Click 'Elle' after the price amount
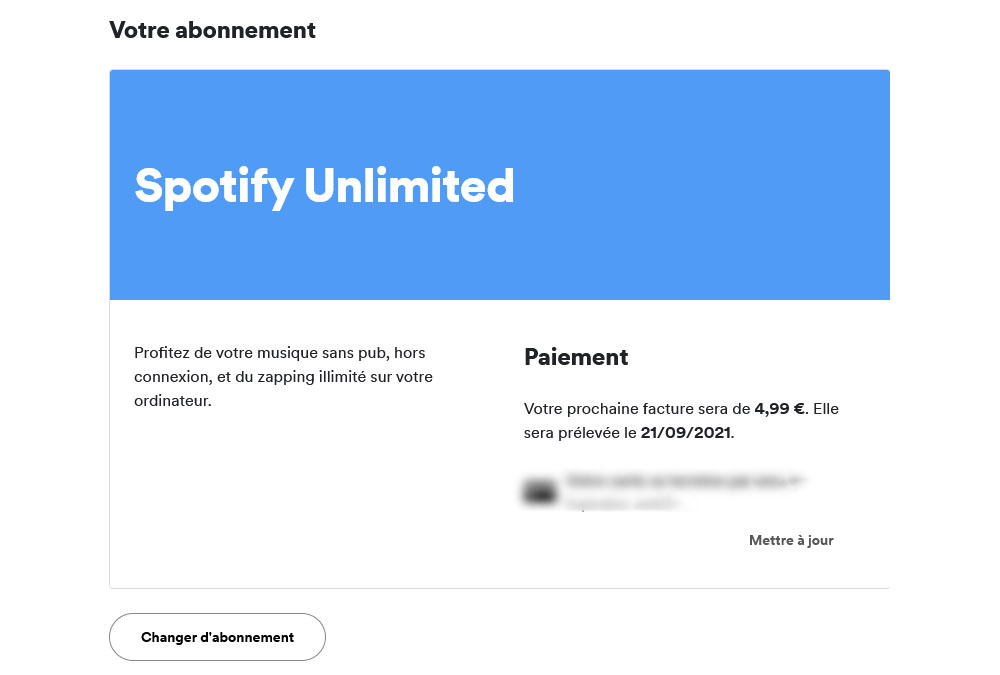The height and width of the screenshot is (675, 1000). pyautogui.click(x=827, y=409)
